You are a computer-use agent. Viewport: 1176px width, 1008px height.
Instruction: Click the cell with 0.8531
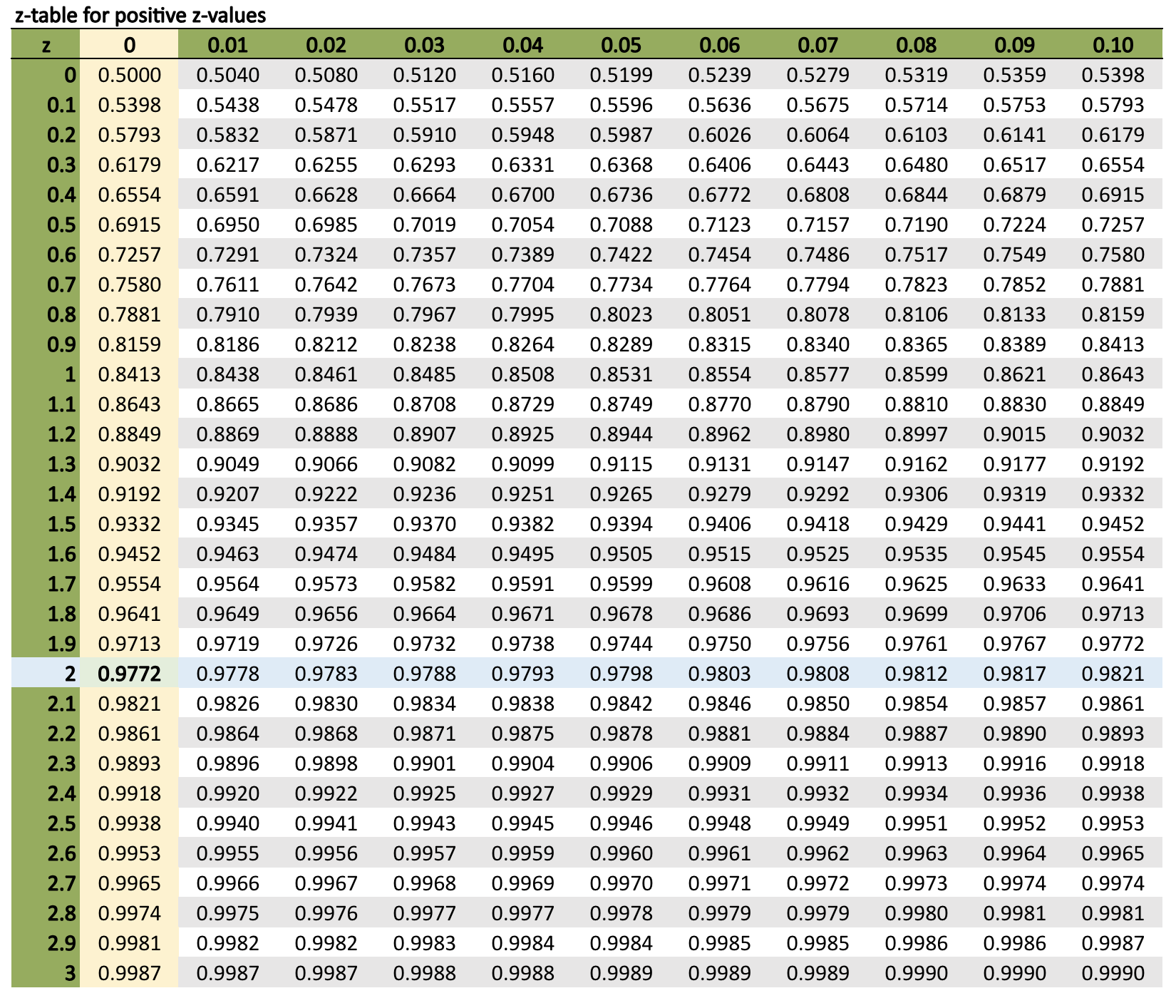[621, 374]
